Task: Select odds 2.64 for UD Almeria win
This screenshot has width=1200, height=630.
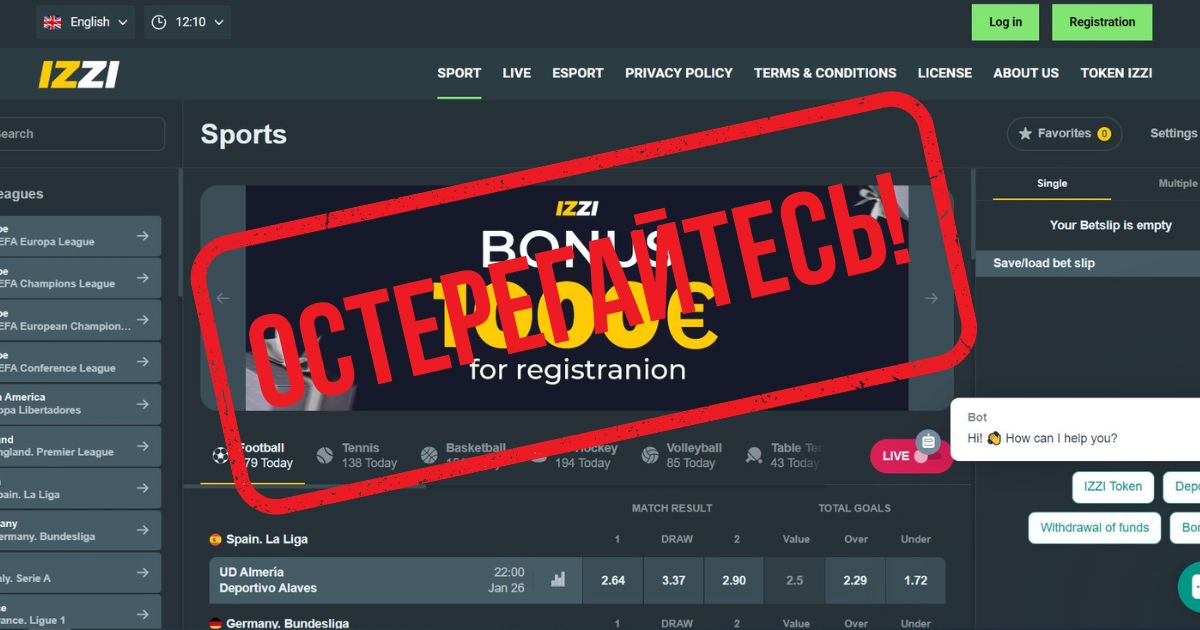Action: [x=613, y=580]
